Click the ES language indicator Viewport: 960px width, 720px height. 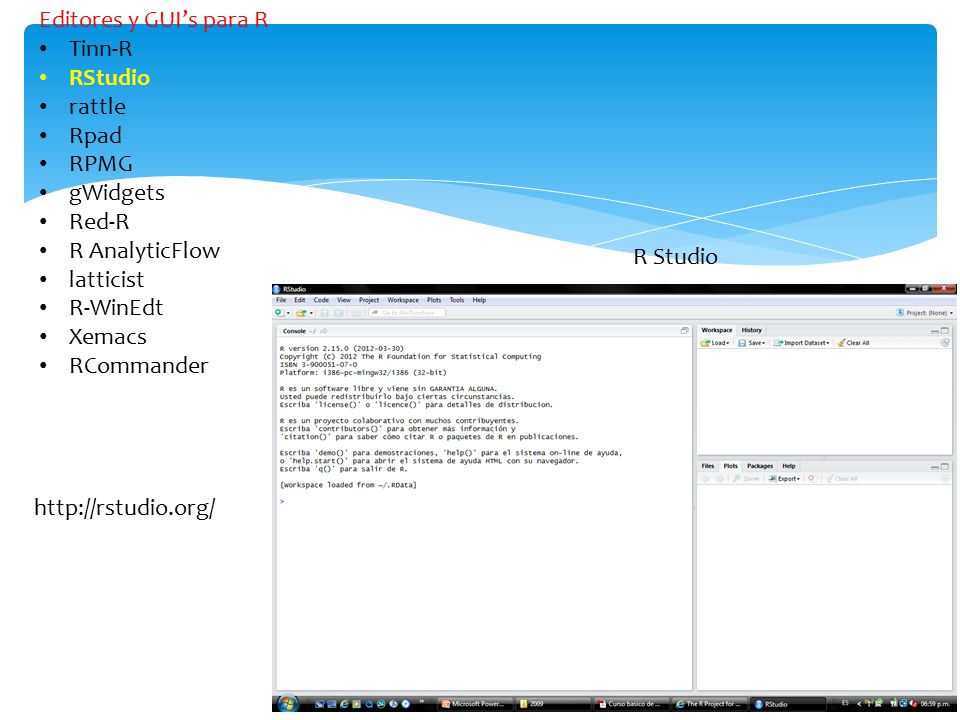[846, 703]
